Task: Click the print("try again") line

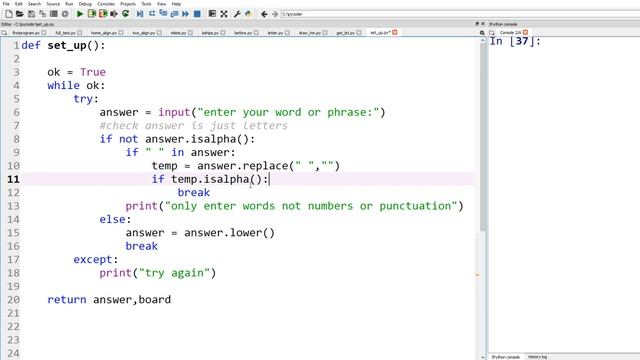Action: [x=158, y=273]
